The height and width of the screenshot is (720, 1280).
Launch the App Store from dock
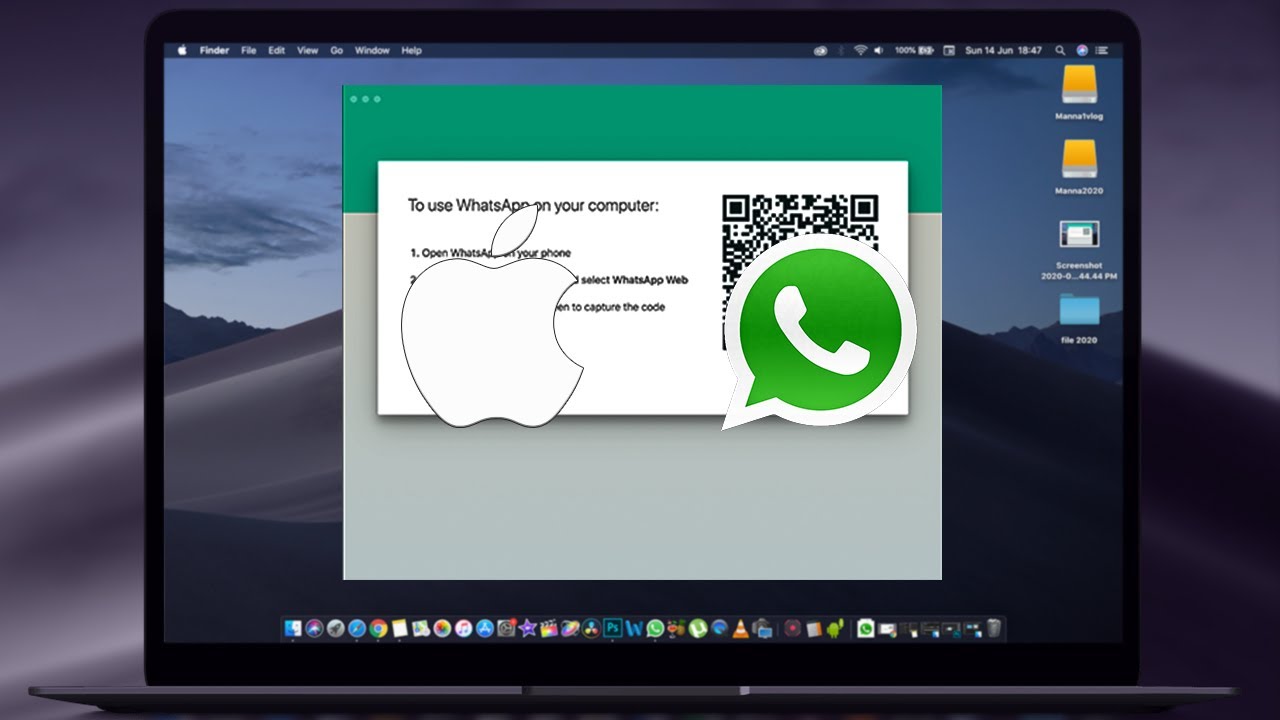click(x=485, y=629)
